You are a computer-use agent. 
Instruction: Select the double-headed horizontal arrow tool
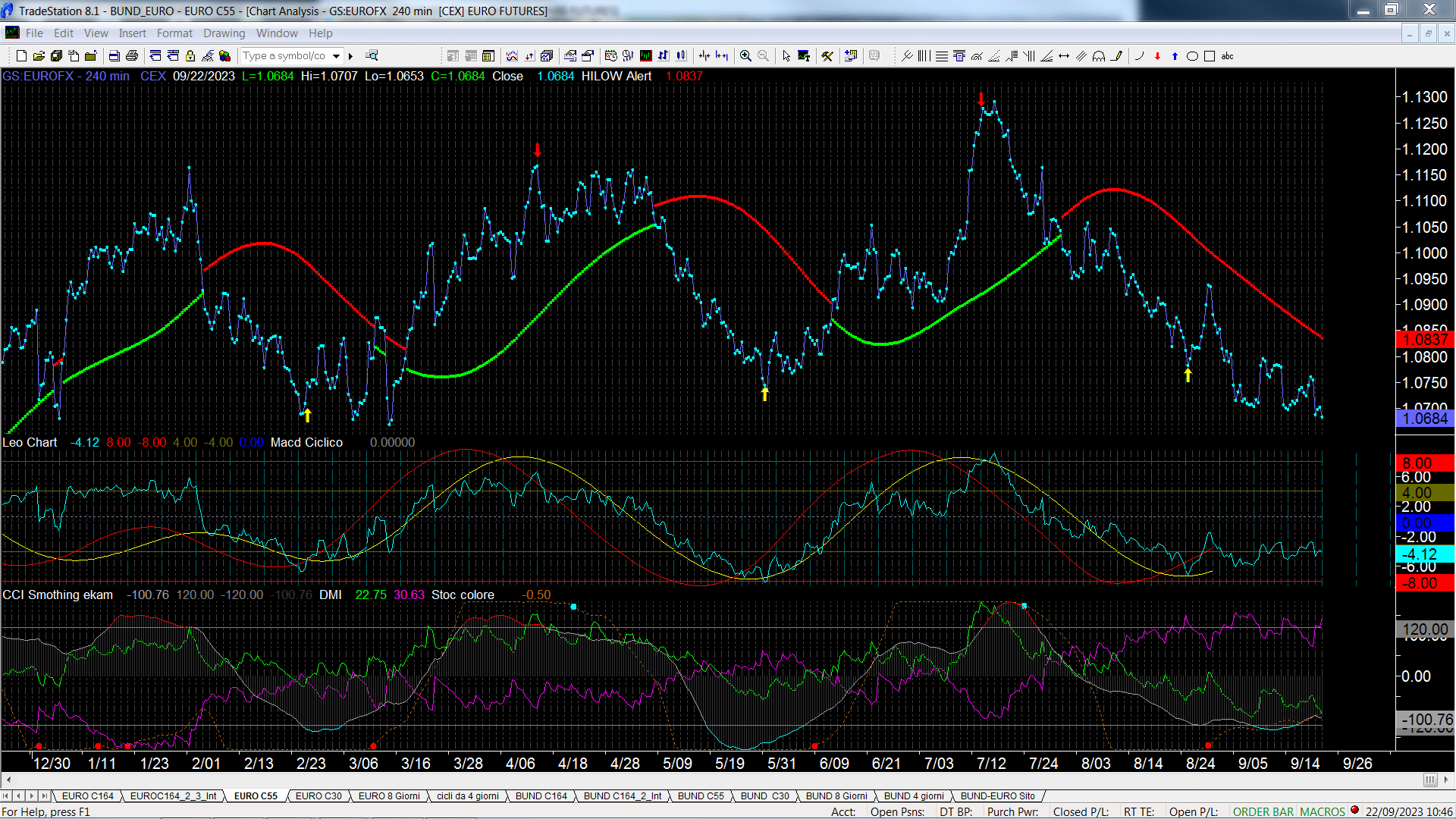(x=1063, y=55)
